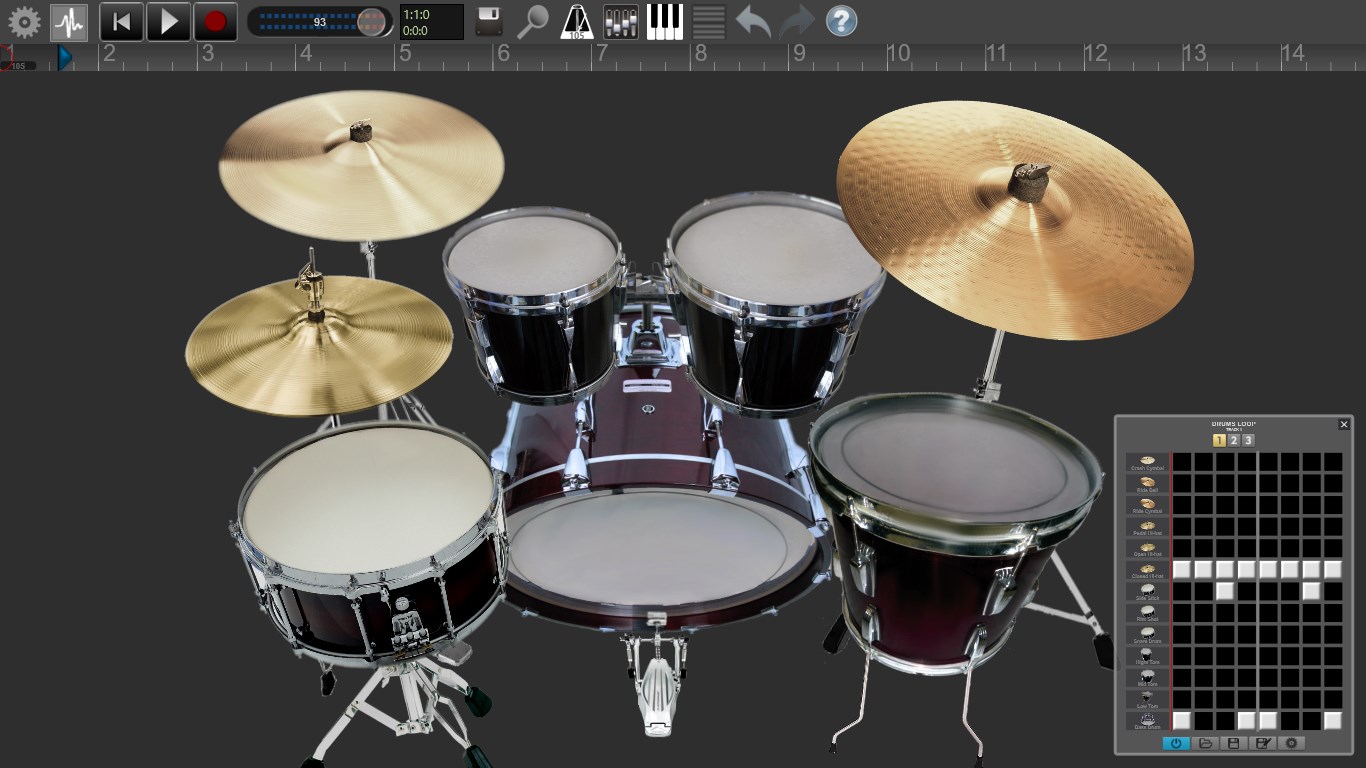The image size is (1366, 768).
Task: Save the project with the floppy disk icon
Action: pyautogui.click(x=487, y=20)
